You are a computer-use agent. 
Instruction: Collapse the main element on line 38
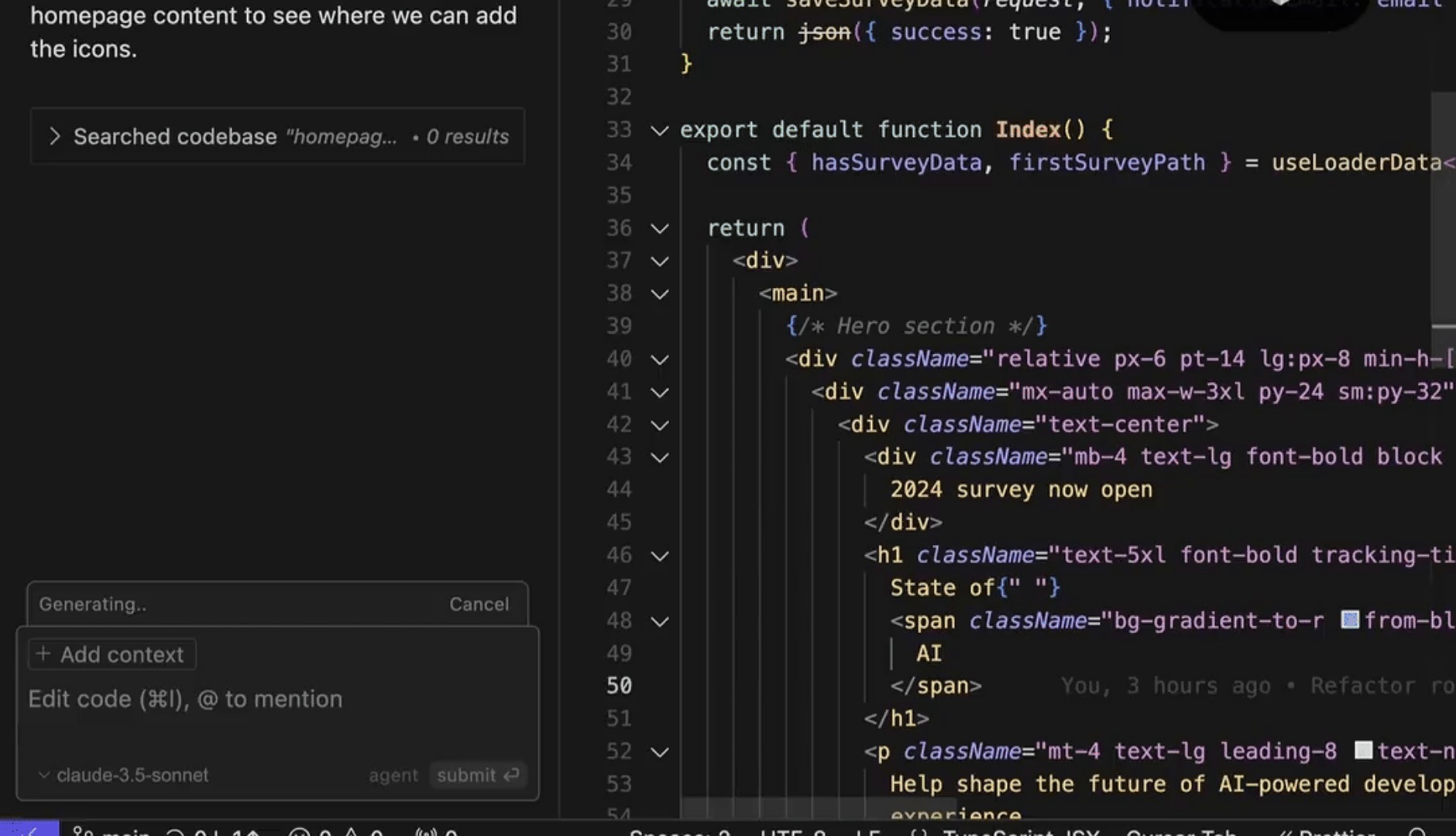pos(659,294)
